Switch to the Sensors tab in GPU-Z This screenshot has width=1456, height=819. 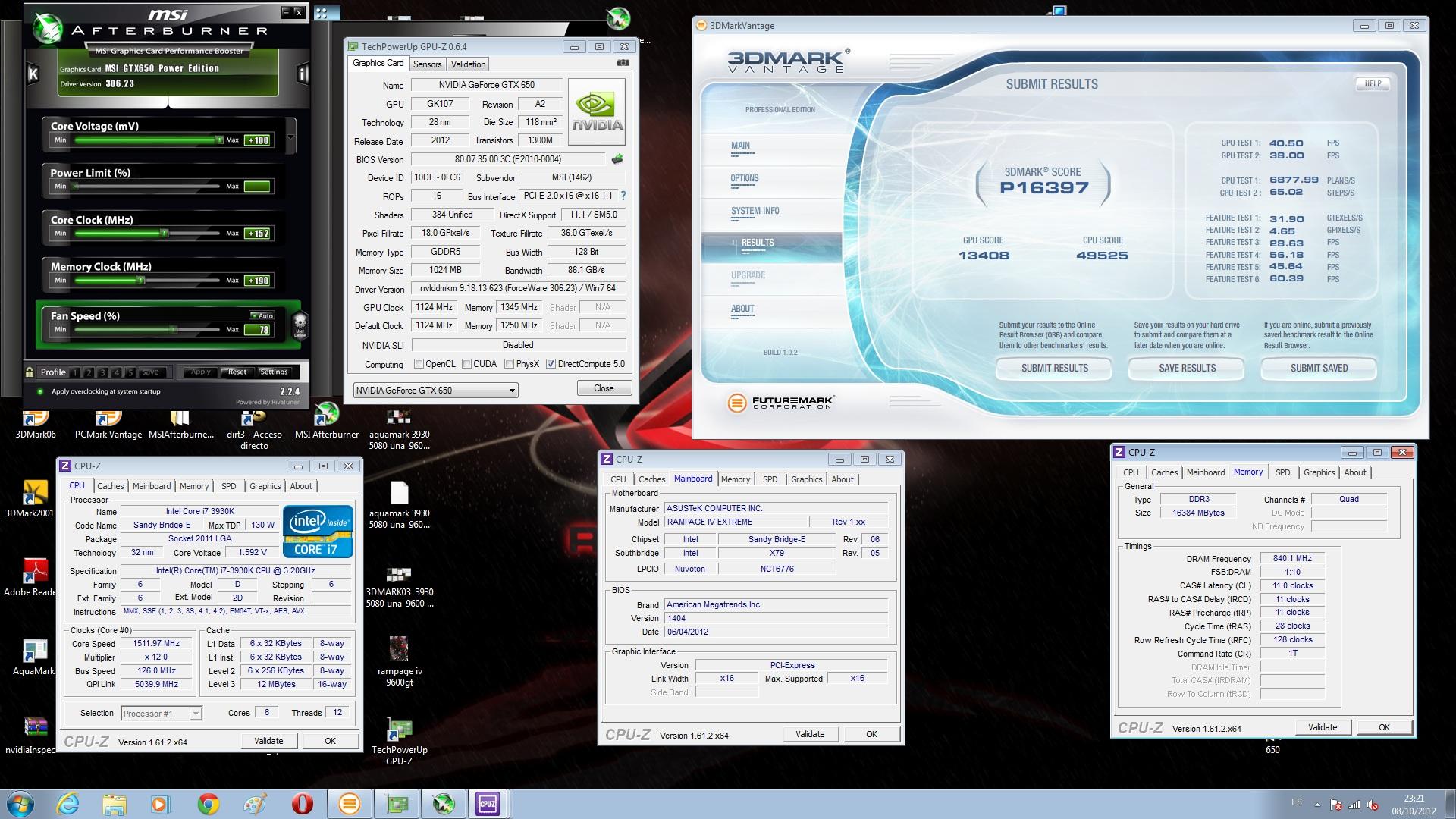coord(427,64)
